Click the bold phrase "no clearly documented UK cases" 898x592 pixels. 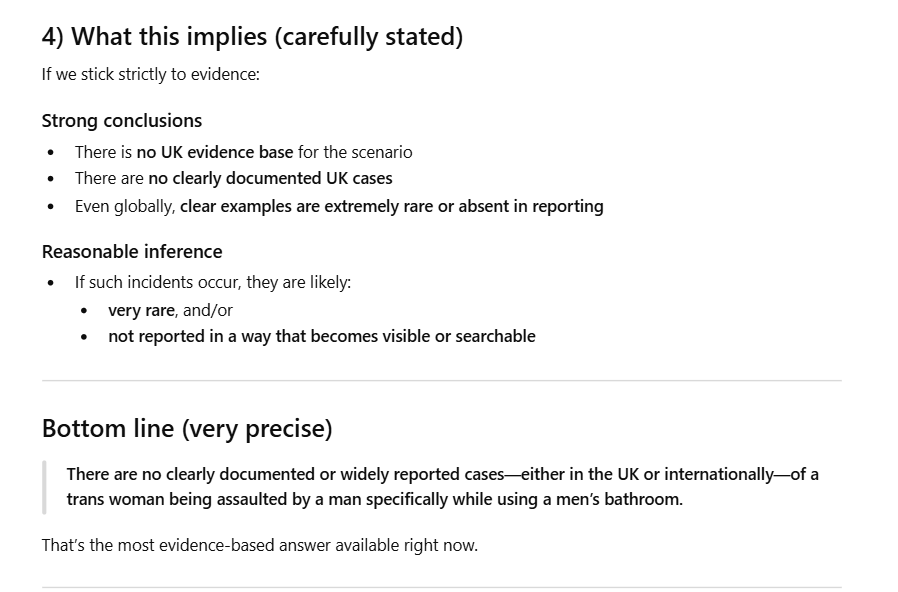point(270,179)
